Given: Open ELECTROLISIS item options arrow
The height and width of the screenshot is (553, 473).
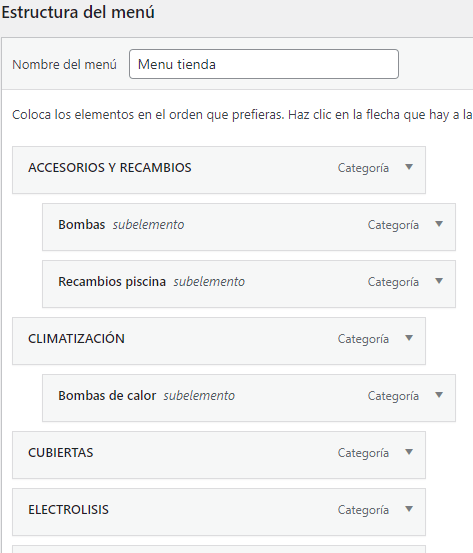Looking at the screenshot, I should (x=409, y=509).
